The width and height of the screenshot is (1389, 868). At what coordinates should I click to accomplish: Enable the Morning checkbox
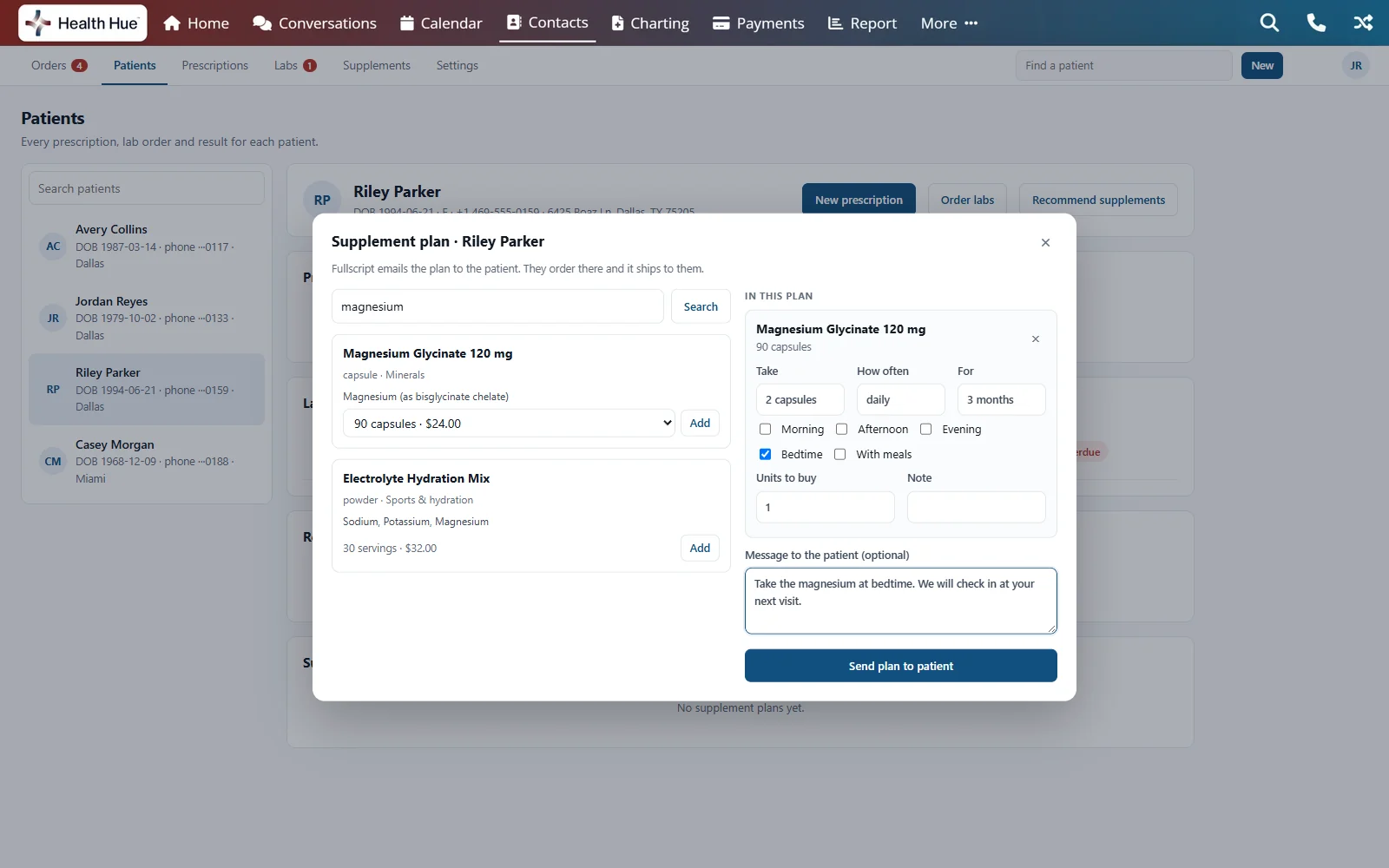(x=765, y=429)
